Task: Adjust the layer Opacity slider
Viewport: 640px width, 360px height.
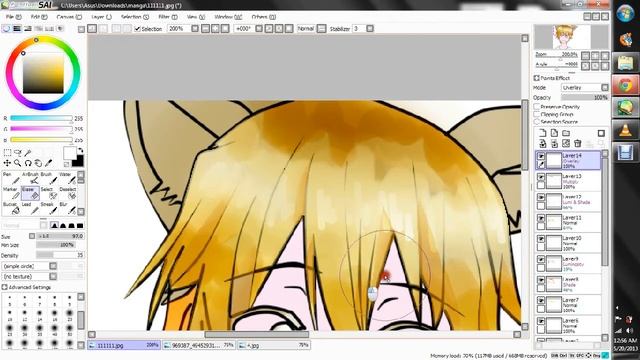Action: (x=585, y=98)
